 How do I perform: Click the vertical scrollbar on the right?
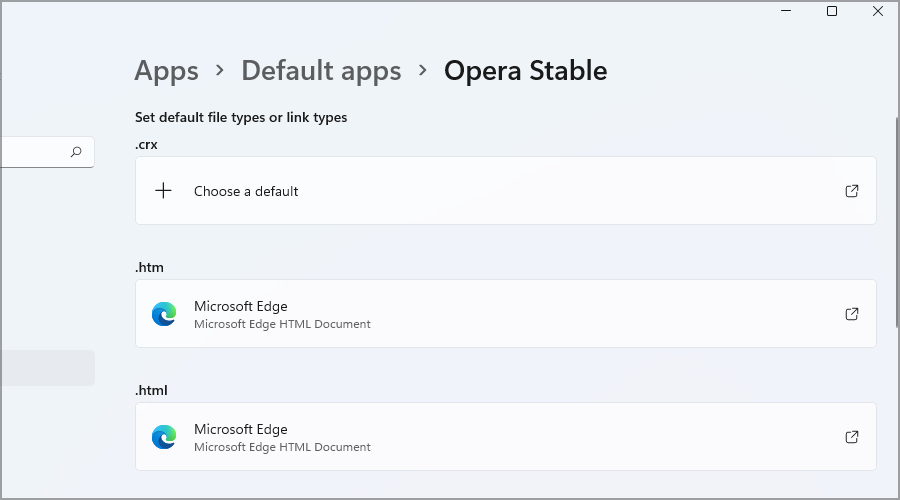(x=897, y=221)
